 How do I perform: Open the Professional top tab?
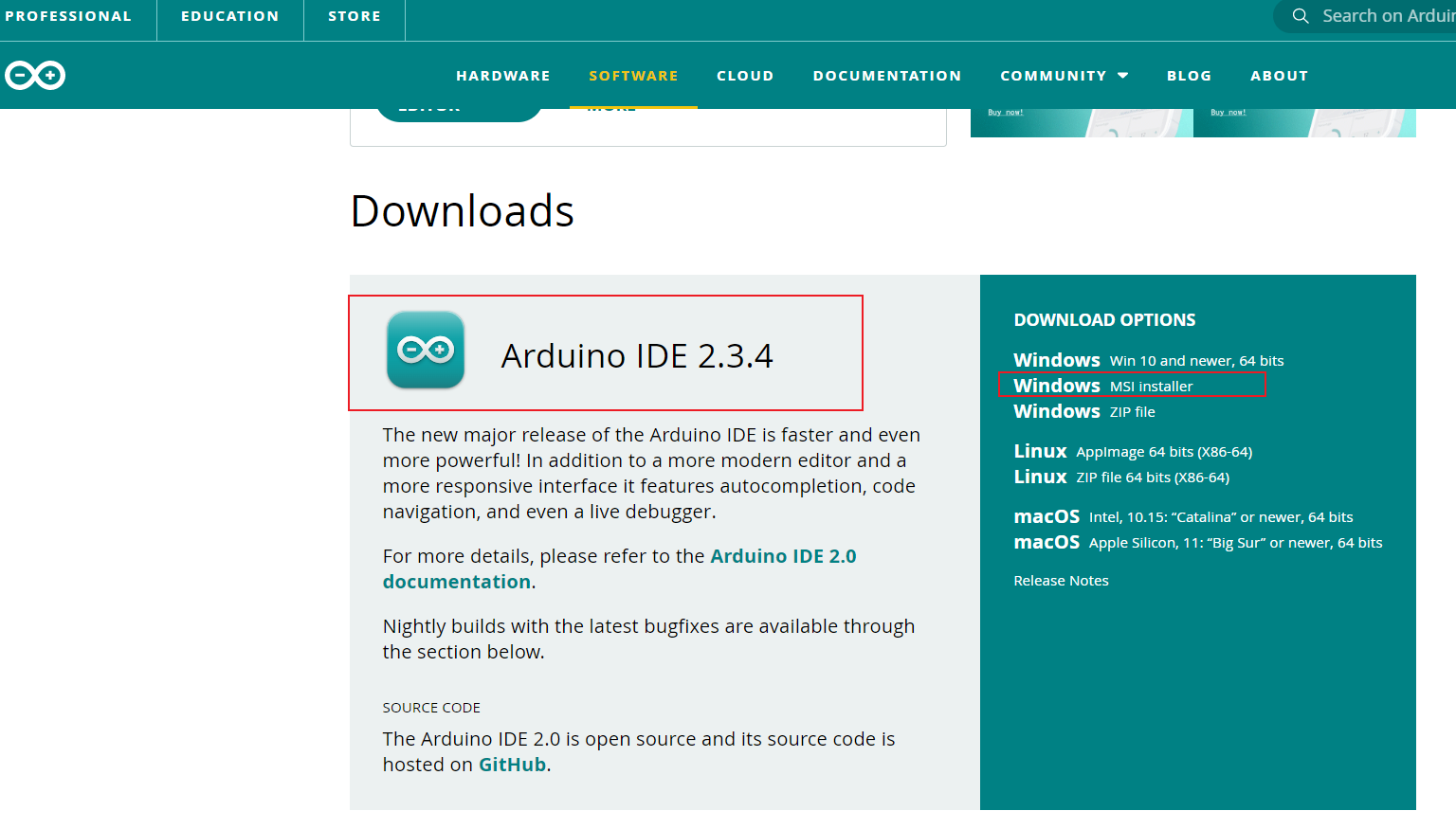[x=68, y=16]
